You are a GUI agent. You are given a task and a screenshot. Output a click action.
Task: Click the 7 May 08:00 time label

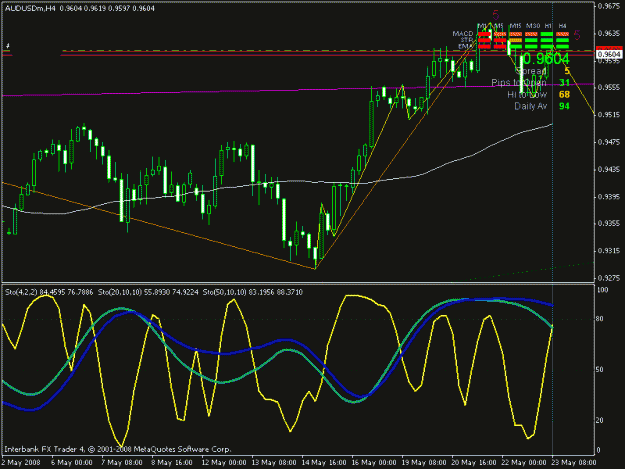[x=122, y=462]
